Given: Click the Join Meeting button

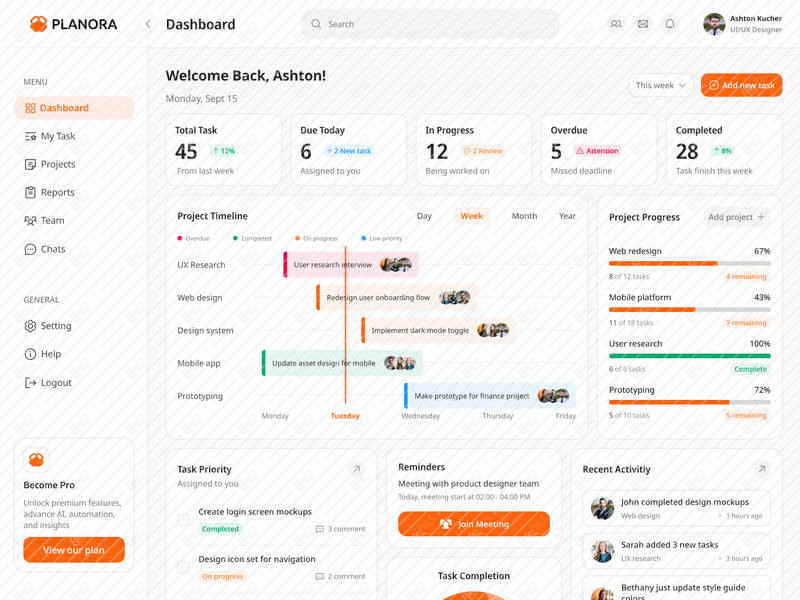Looking at the screenshot, I should tap(474, 524).
